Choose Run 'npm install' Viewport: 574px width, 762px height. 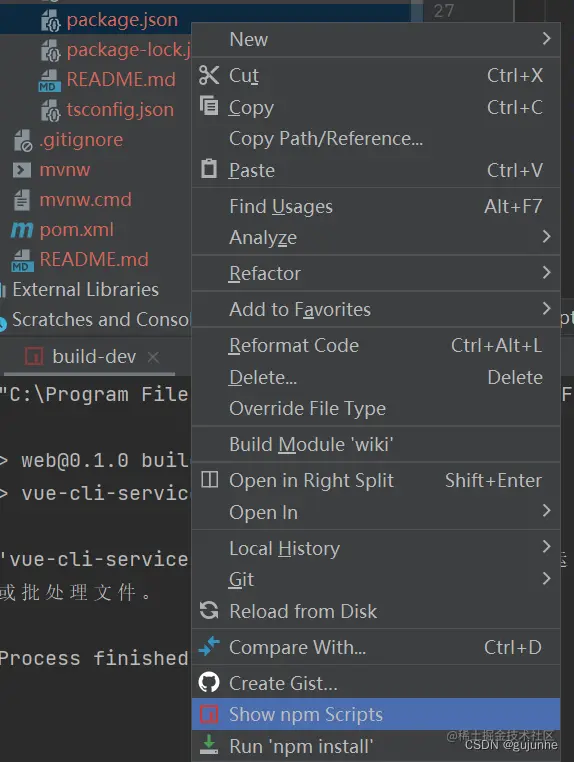click(x=376, y=745)
